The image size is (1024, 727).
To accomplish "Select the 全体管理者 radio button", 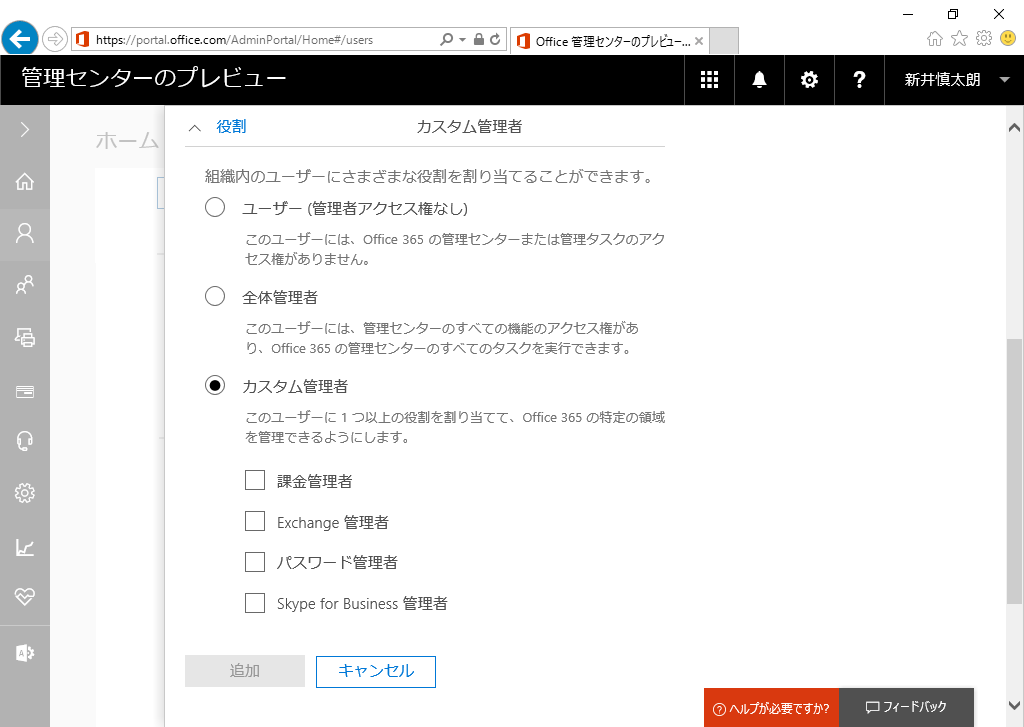I will [x=214, y=296].
